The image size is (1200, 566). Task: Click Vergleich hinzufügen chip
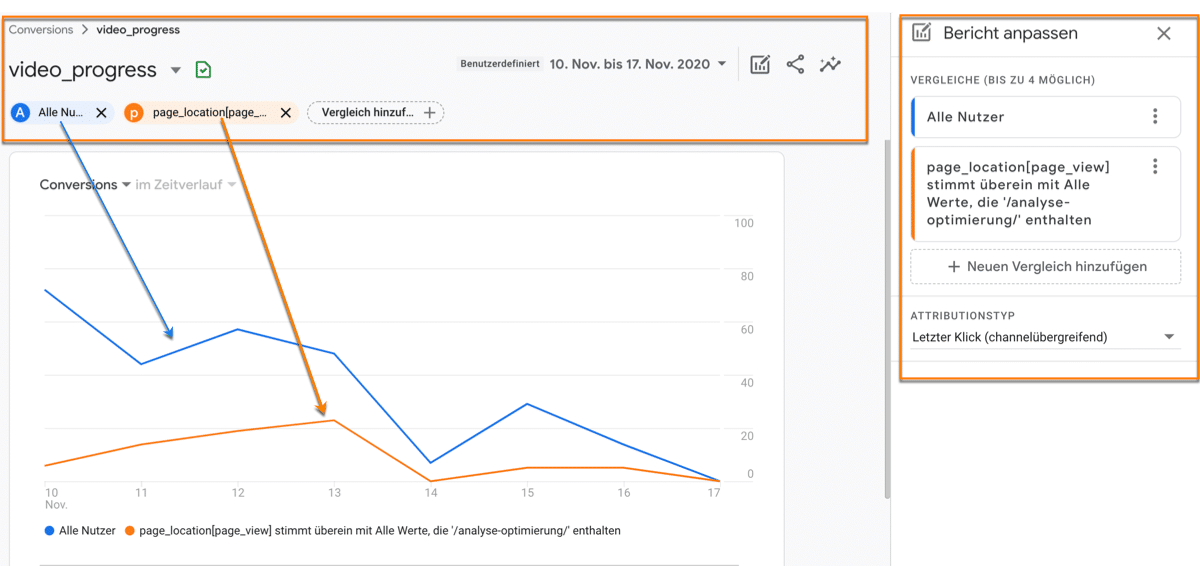click(376, 113)
